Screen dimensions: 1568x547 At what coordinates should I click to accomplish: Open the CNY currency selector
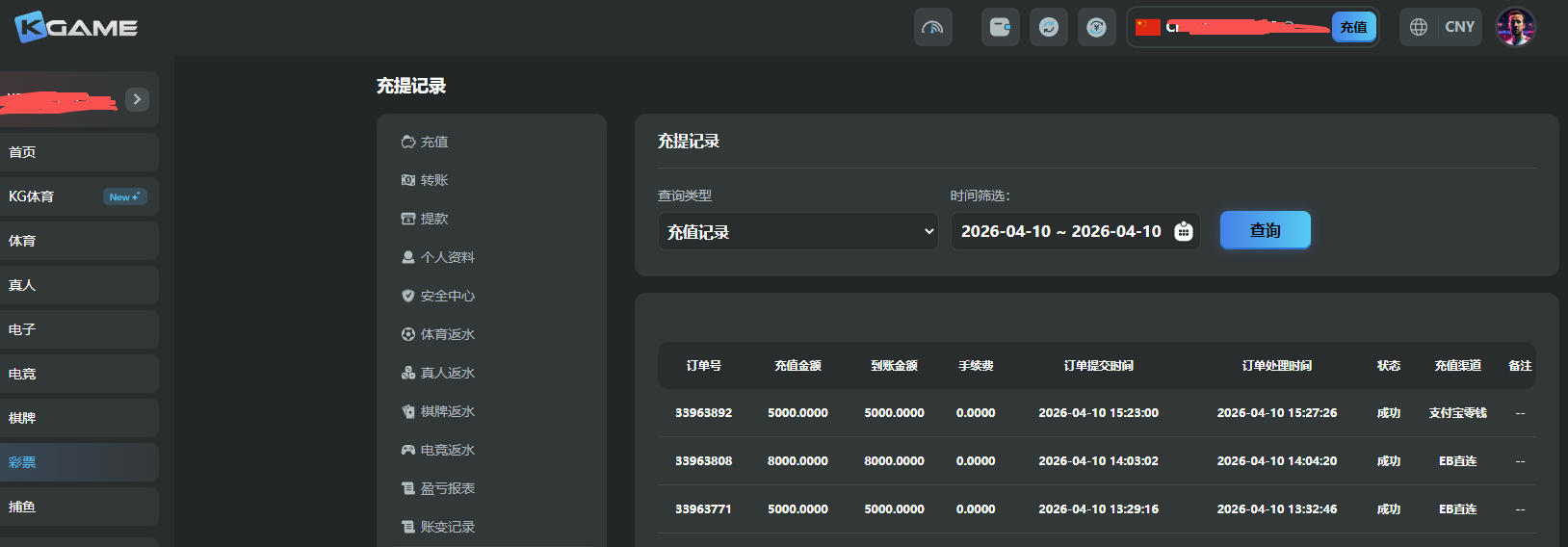[x=1459, y=27]
